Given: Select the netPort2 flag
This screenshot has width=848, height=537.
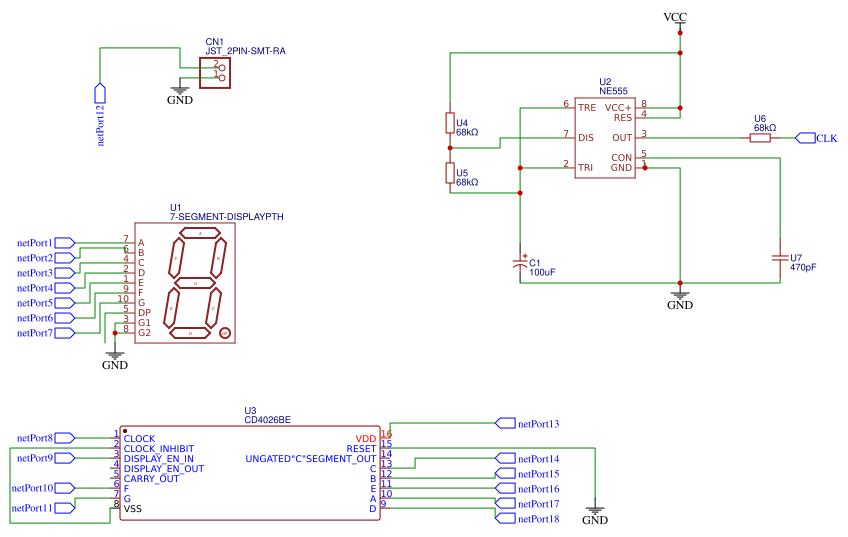Looking at the screenshot, I should [46, 258].
